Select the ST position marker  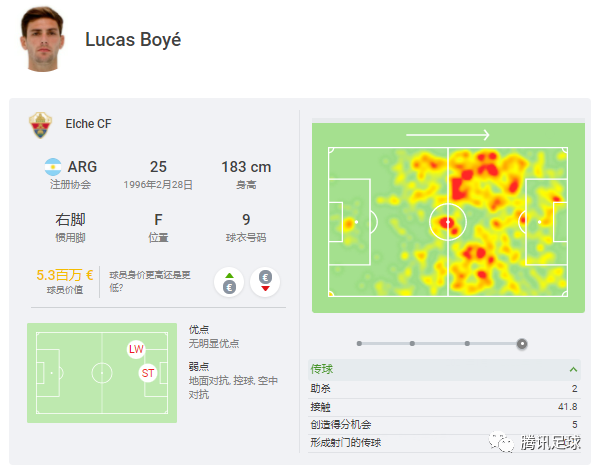(x=148, y=373)
